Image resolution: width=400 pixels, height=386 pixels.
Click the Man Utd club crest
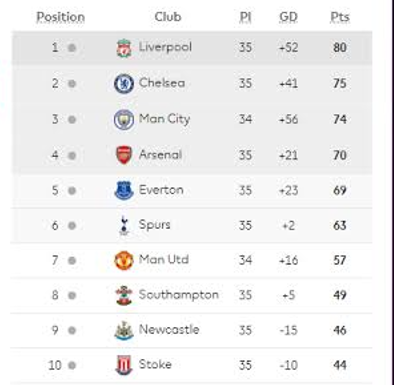(x=124, y=261)
